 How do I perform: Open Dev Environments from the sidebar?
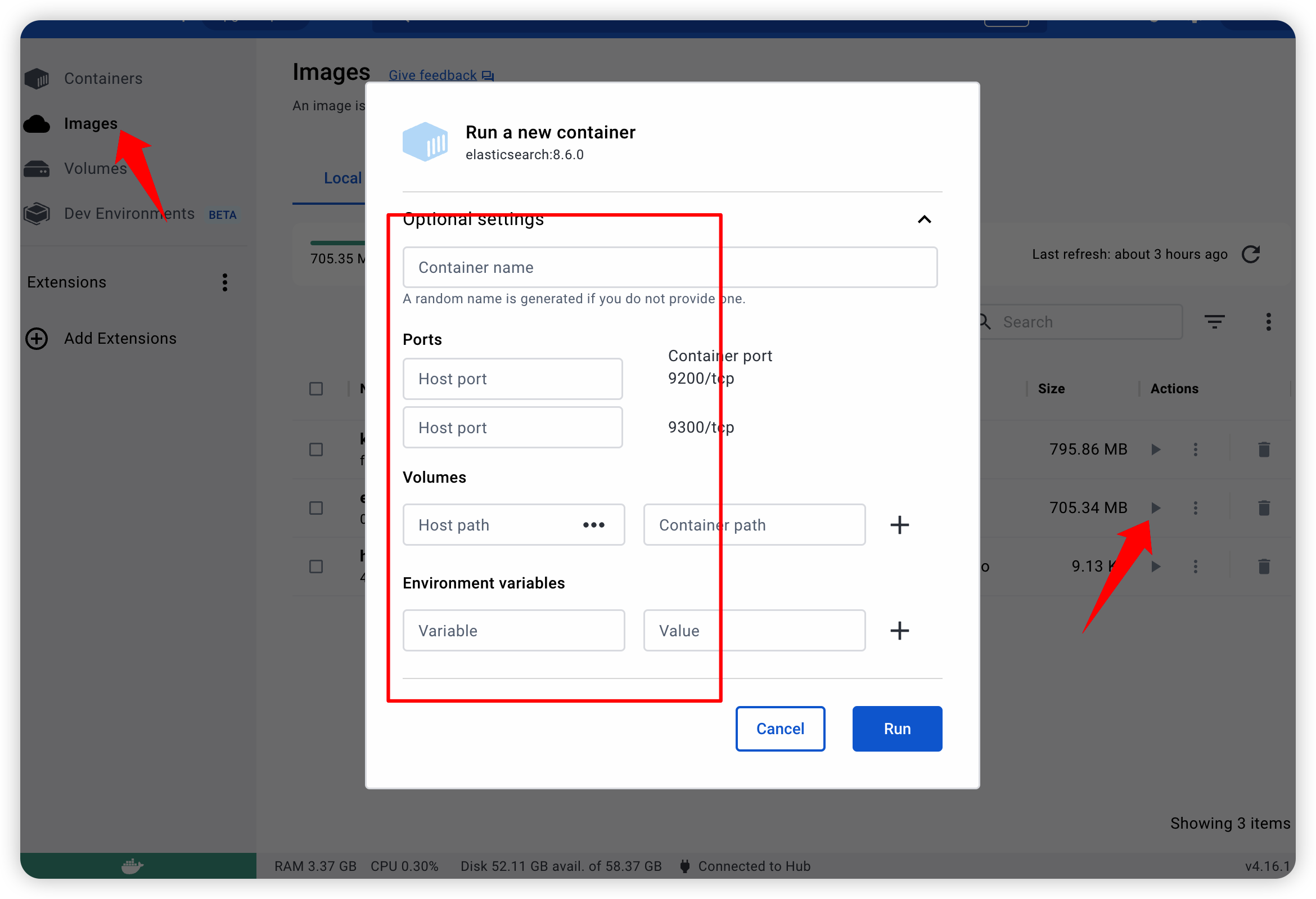(129, 214)
